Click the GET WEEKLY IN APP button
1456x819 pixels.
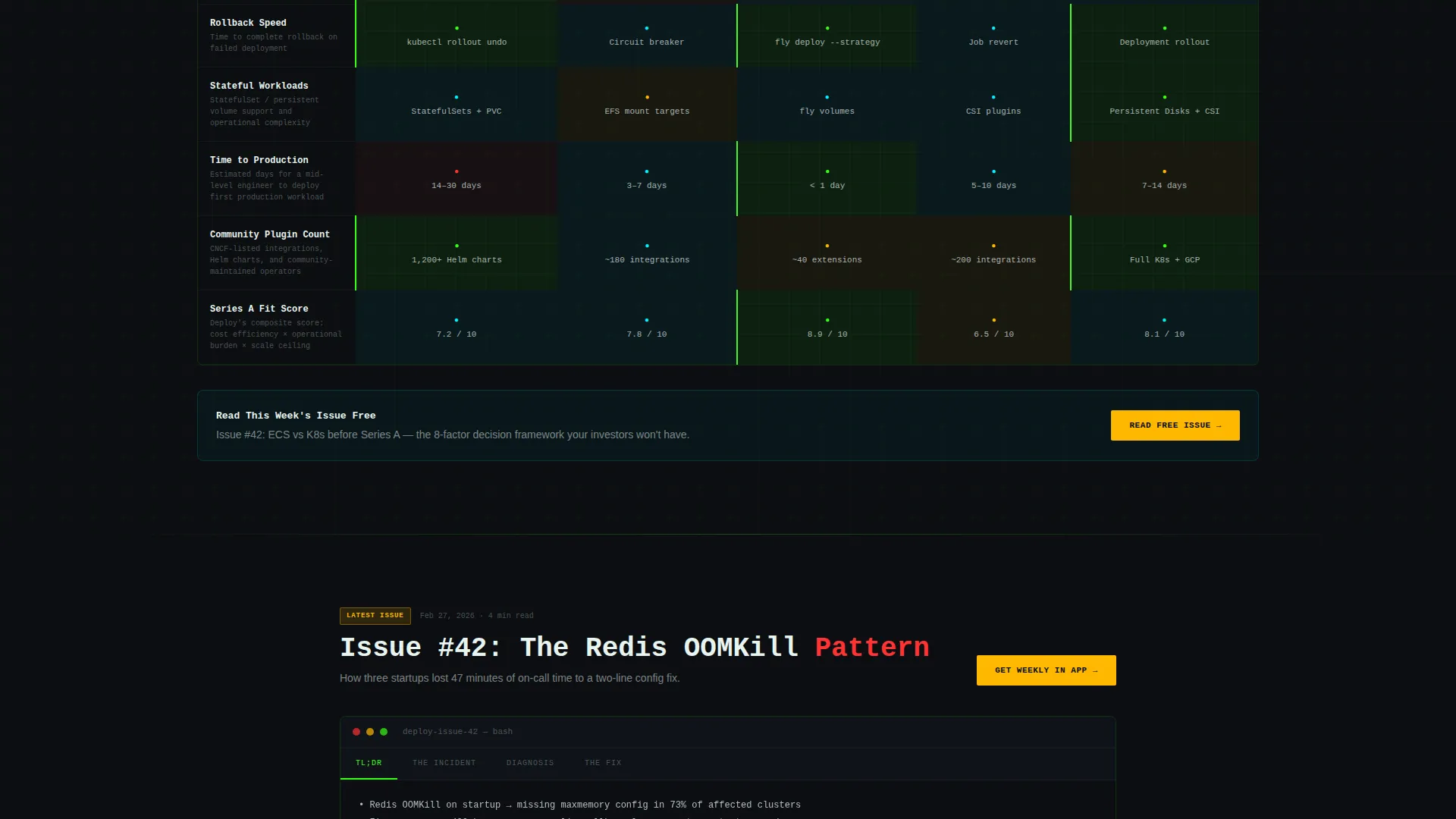pos(1046,670)
